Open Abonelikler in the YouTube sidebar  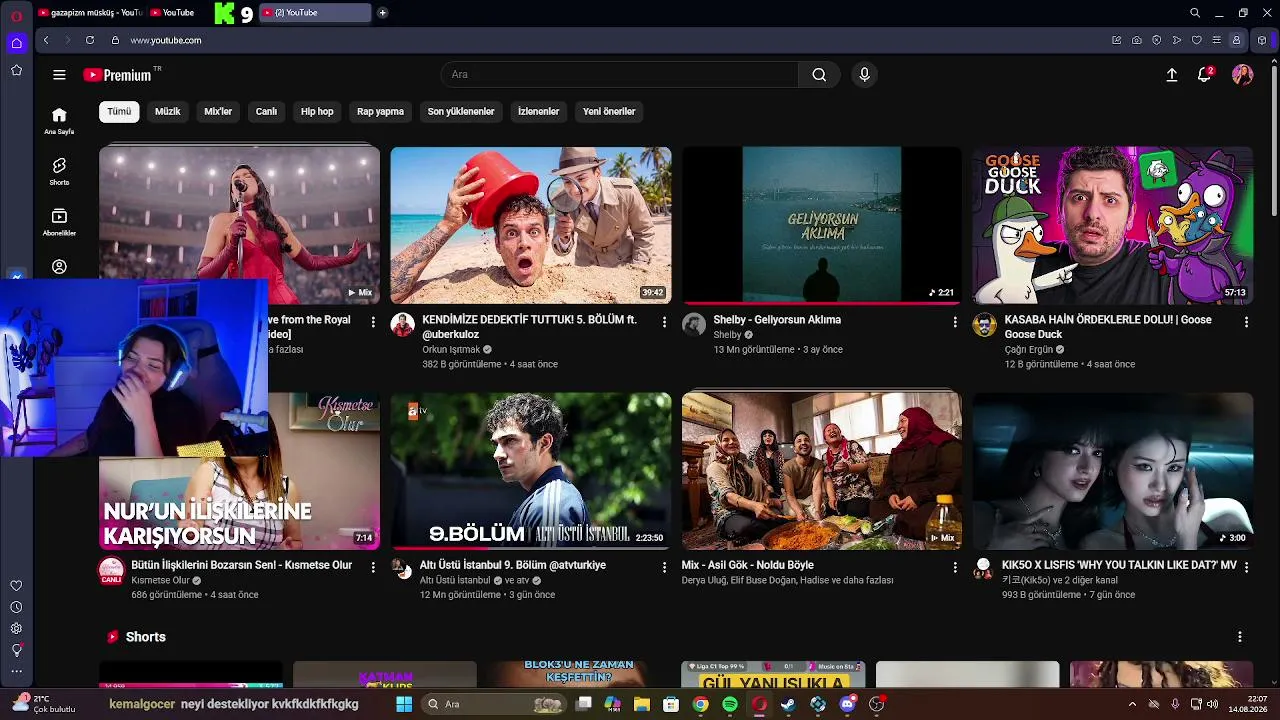click(x=59, y=222)
